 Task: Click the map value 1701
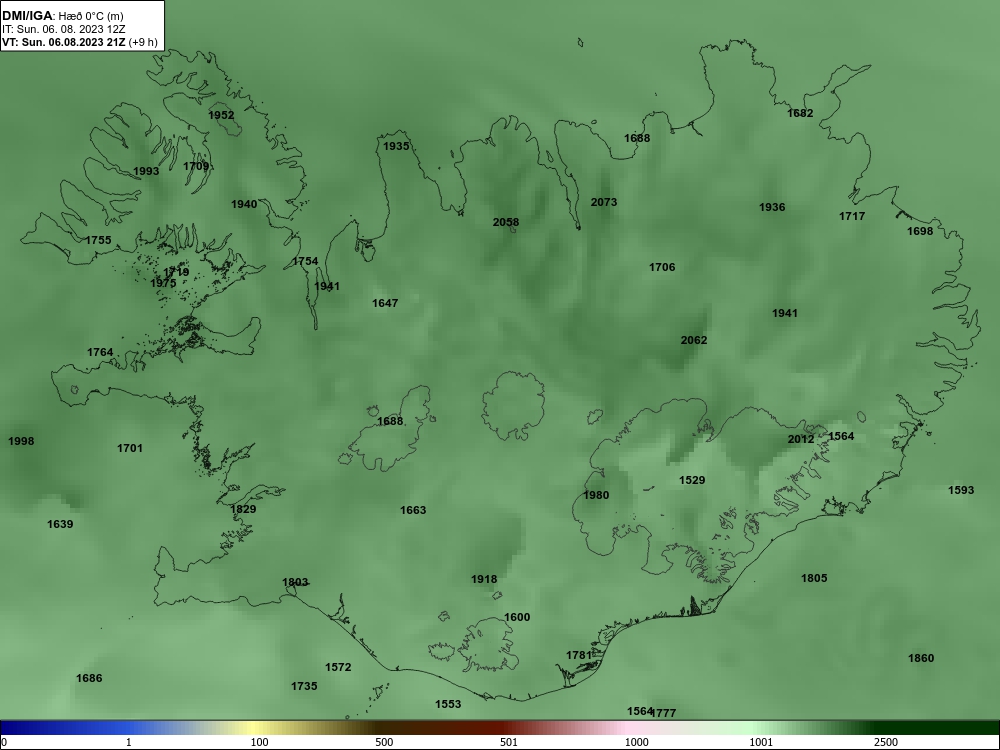130,448
